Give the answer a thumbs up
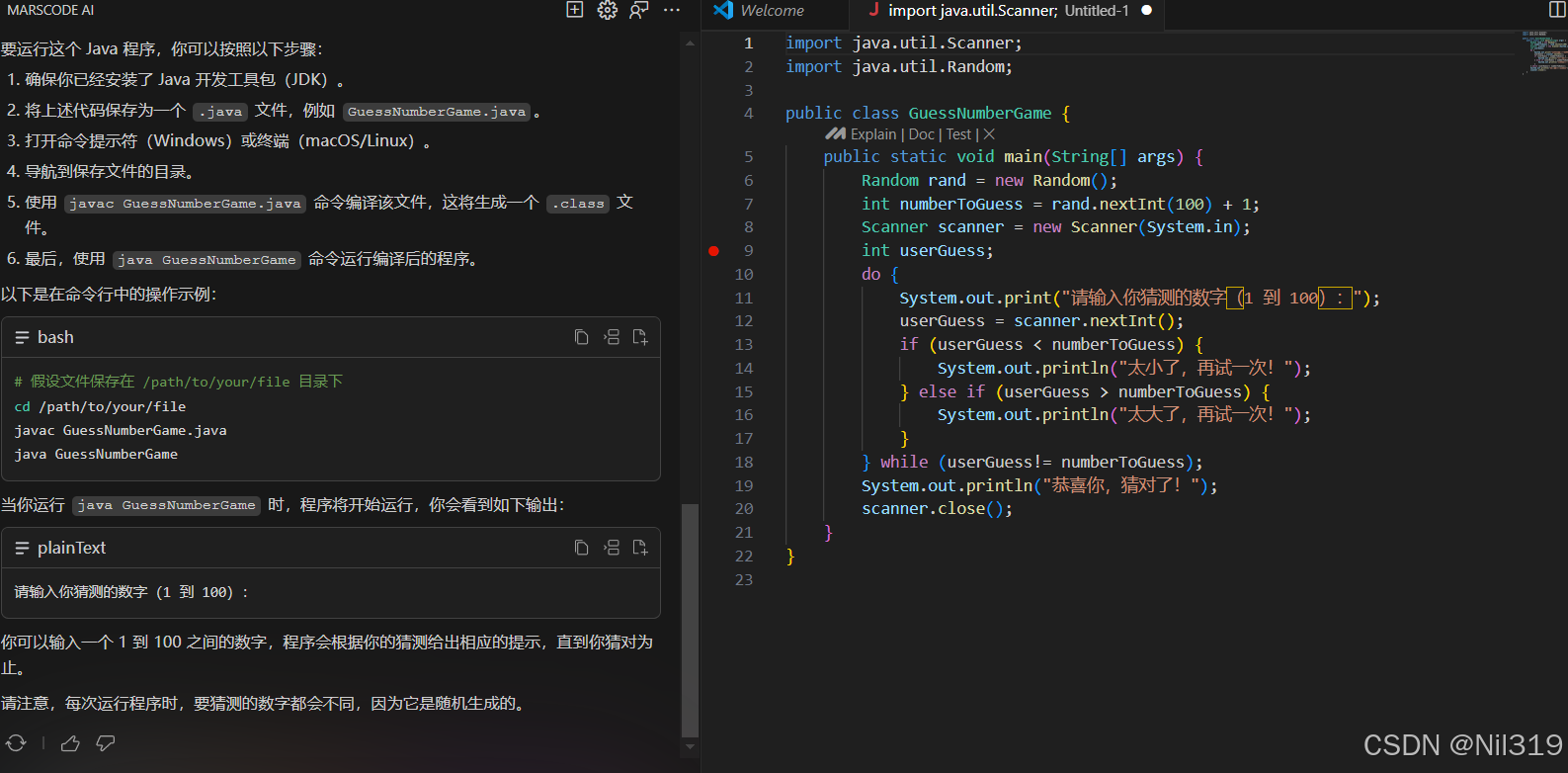The width and height of the screenshot is (1568, 773). (70, 743)
